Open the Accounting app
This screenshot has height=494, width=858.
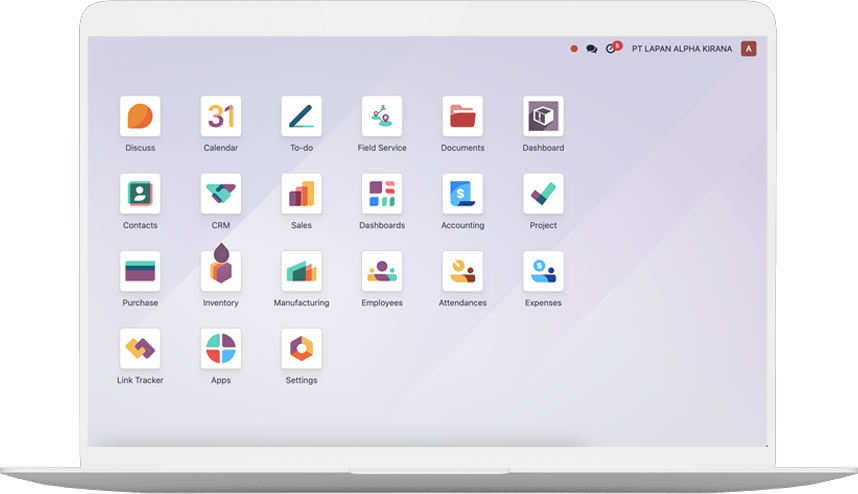[x=462, y=194]
